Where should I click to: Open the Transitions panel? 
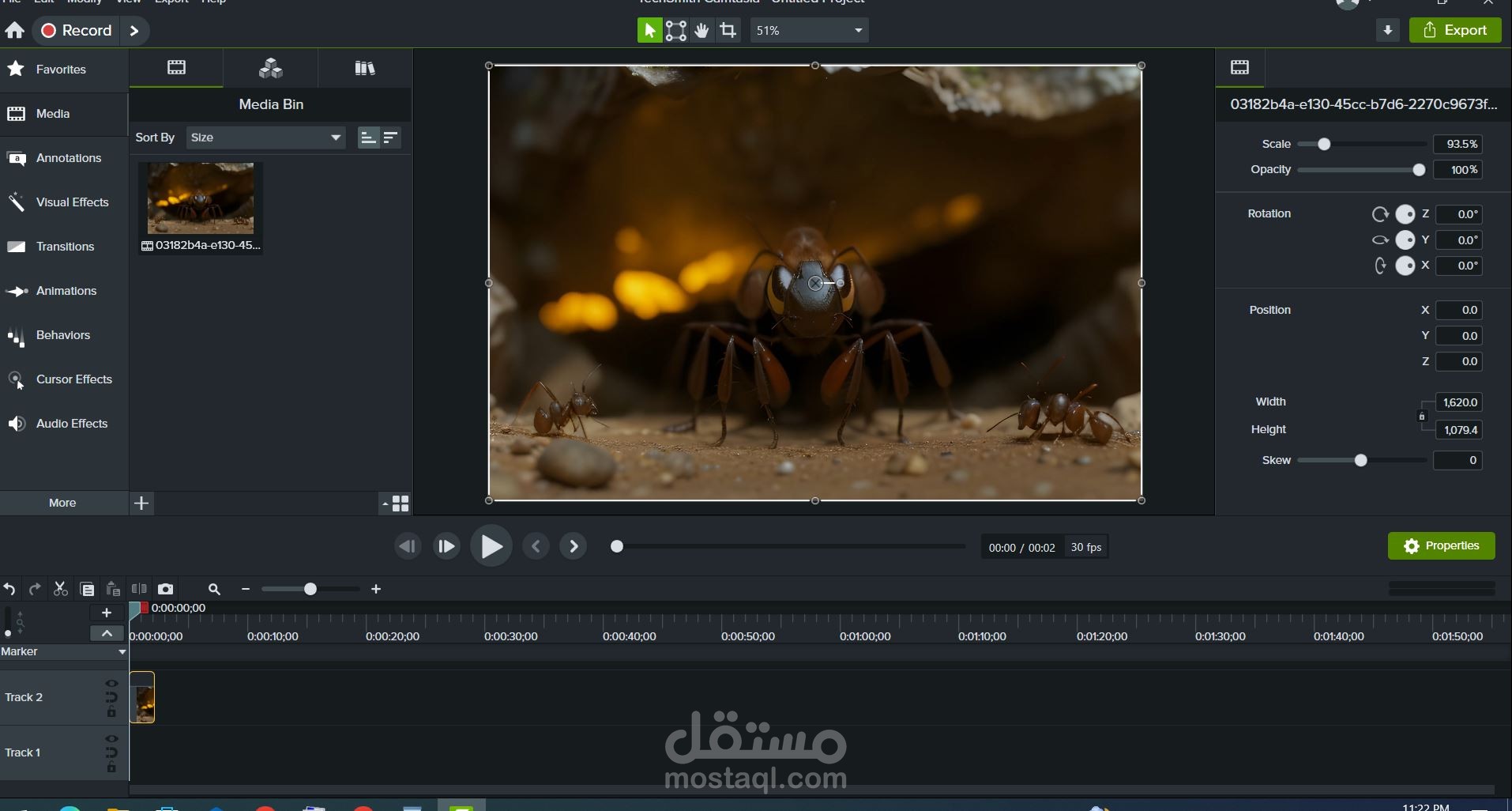(x=65, y=247)
